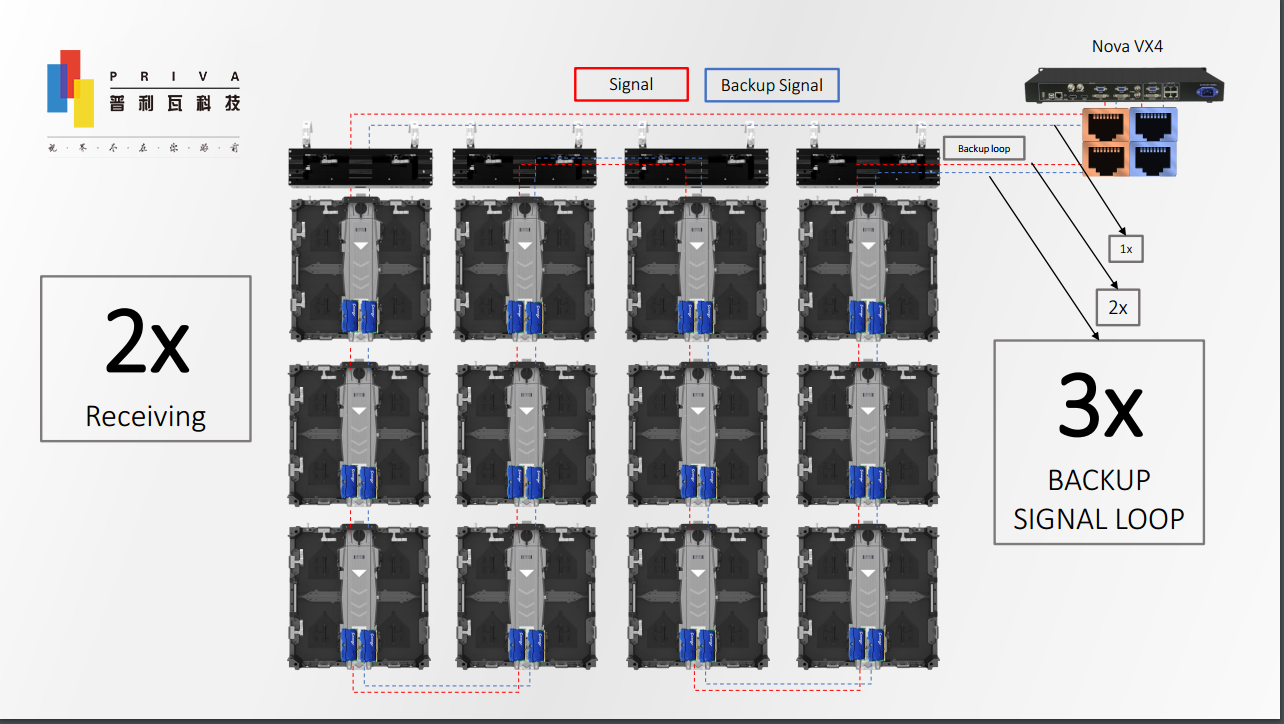Click blue connectors on bottom-right LED cabinet
The height and width of the screenshot is (724, 1284).
(867, 645)
